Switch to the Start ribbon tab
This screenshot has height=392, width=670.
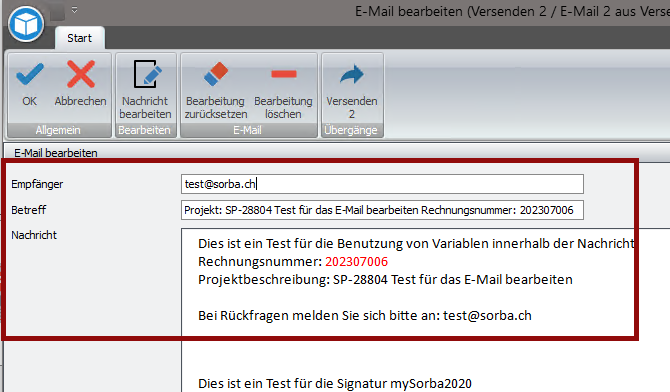click(79, 38)
